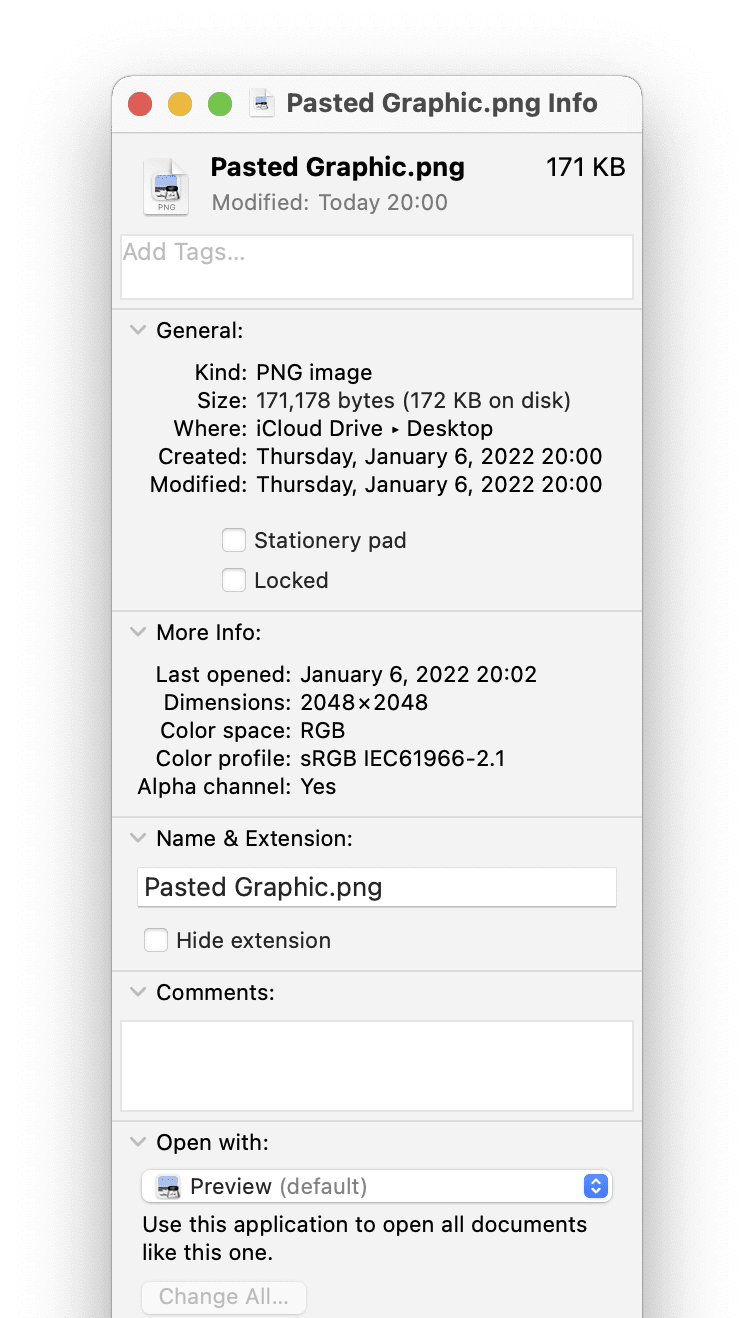The height and width of the screenshot is (1318, 754).
Task: Collapse the General section
Action: (x=138, y=331)
